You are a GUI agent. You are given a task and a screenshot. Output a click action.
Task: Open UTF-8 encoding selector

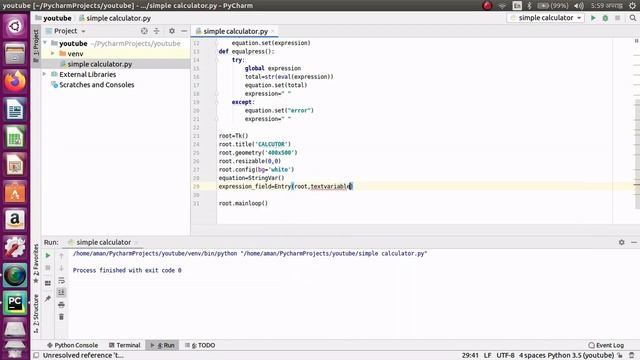pyautogui.click(x=505, y=356)
